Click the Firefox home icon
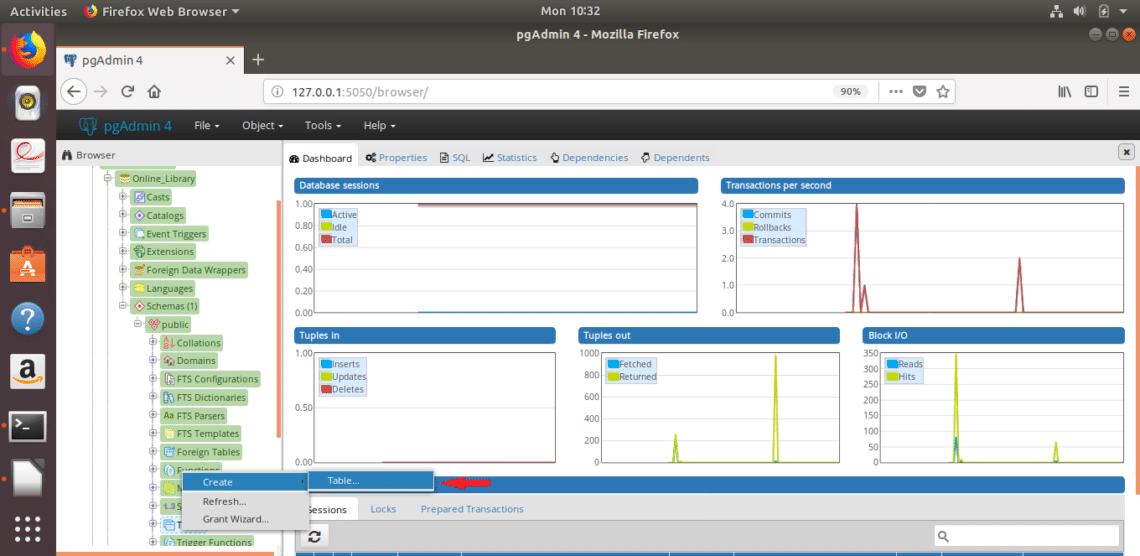This screenshot has width=1140, height=556. pyautogui.click(x=154, y=91)
